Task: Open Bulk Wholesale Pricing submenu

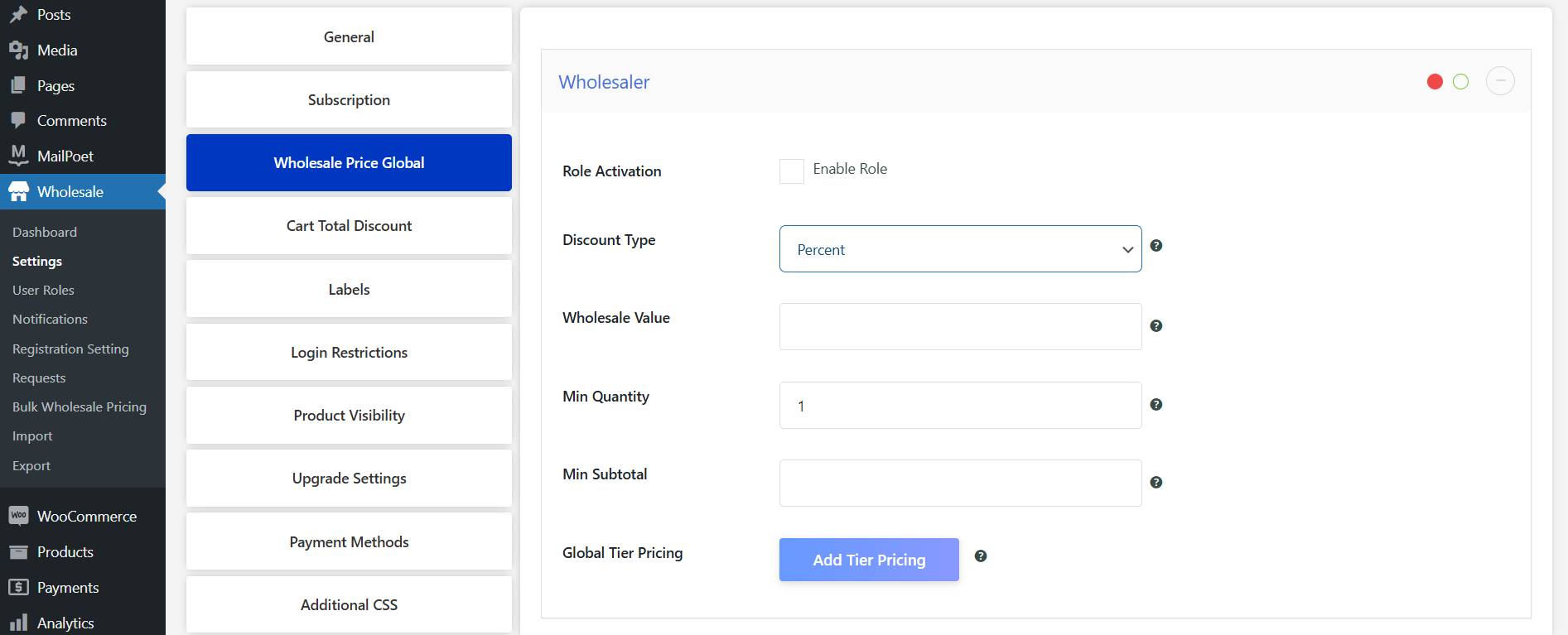Action: [x=80, y=406]
